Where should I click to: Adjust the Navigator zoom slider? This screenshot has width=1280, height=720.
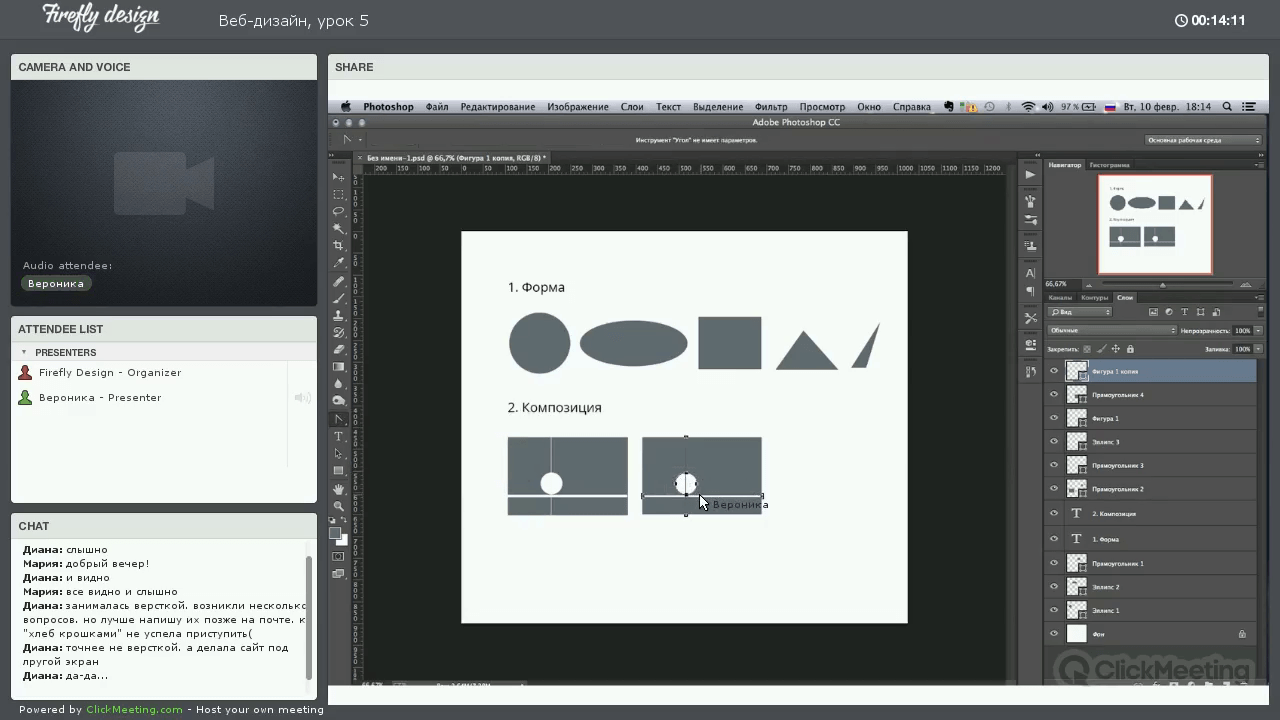(1162, 285)
